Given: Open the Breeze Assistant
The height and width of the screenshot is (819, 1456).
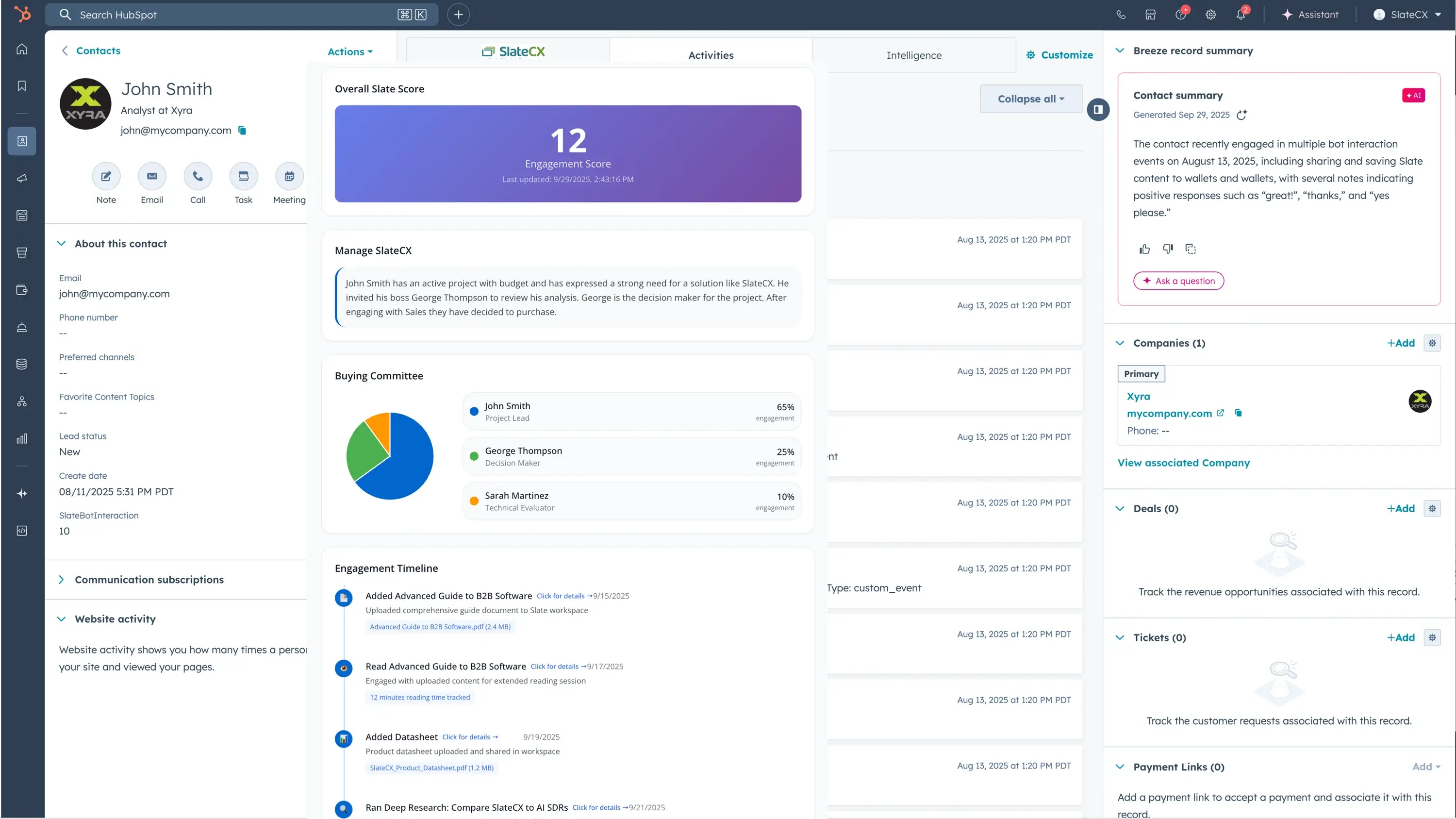Looking at the screenshot, I should [x=1309, y=15].
